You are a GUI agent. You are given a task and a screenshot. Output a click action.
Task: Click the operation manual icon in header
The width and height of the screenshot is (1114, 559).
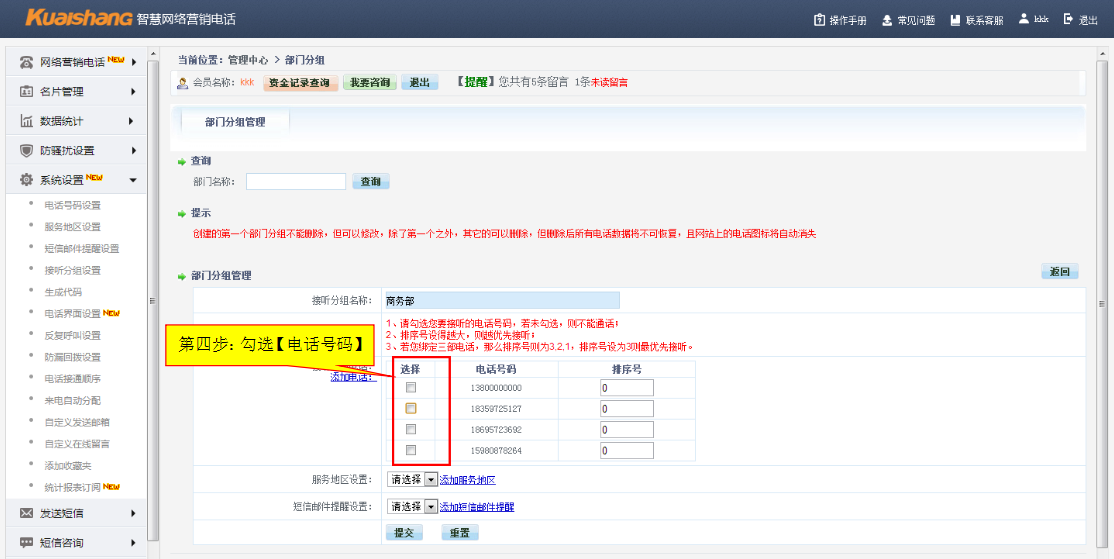pyautogui.click(x=820, y=20)
